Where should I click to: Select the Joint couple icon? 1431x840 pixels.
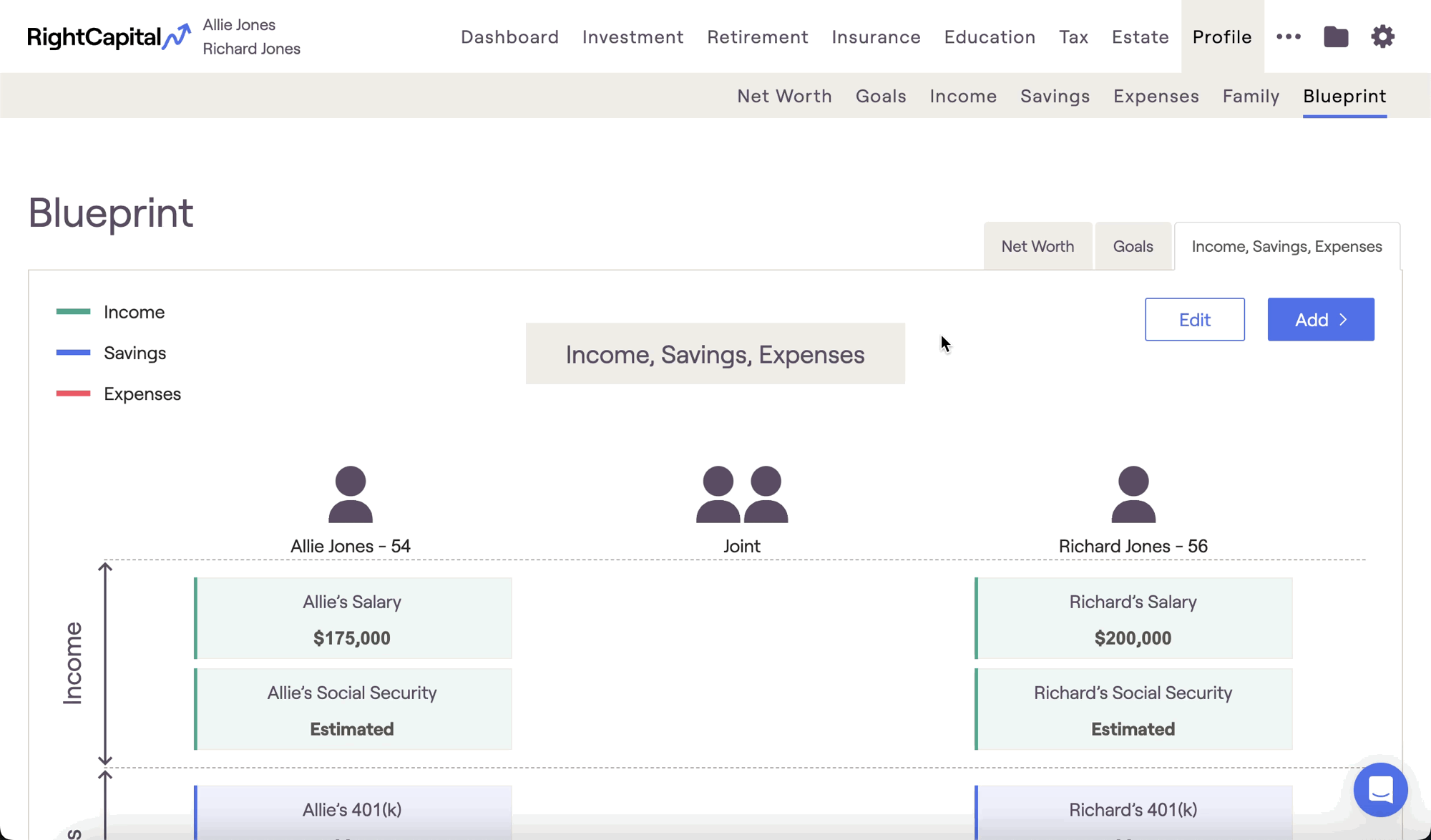742,494
